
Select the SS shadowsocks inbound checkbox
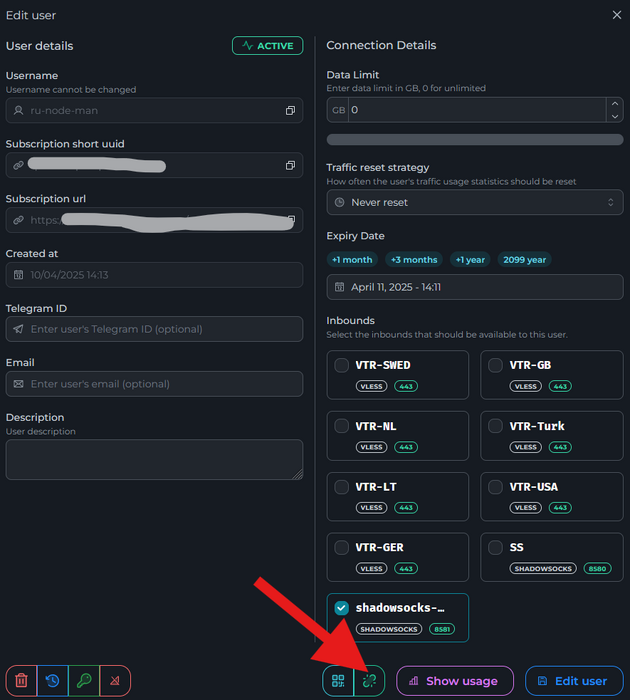point(495,548)
